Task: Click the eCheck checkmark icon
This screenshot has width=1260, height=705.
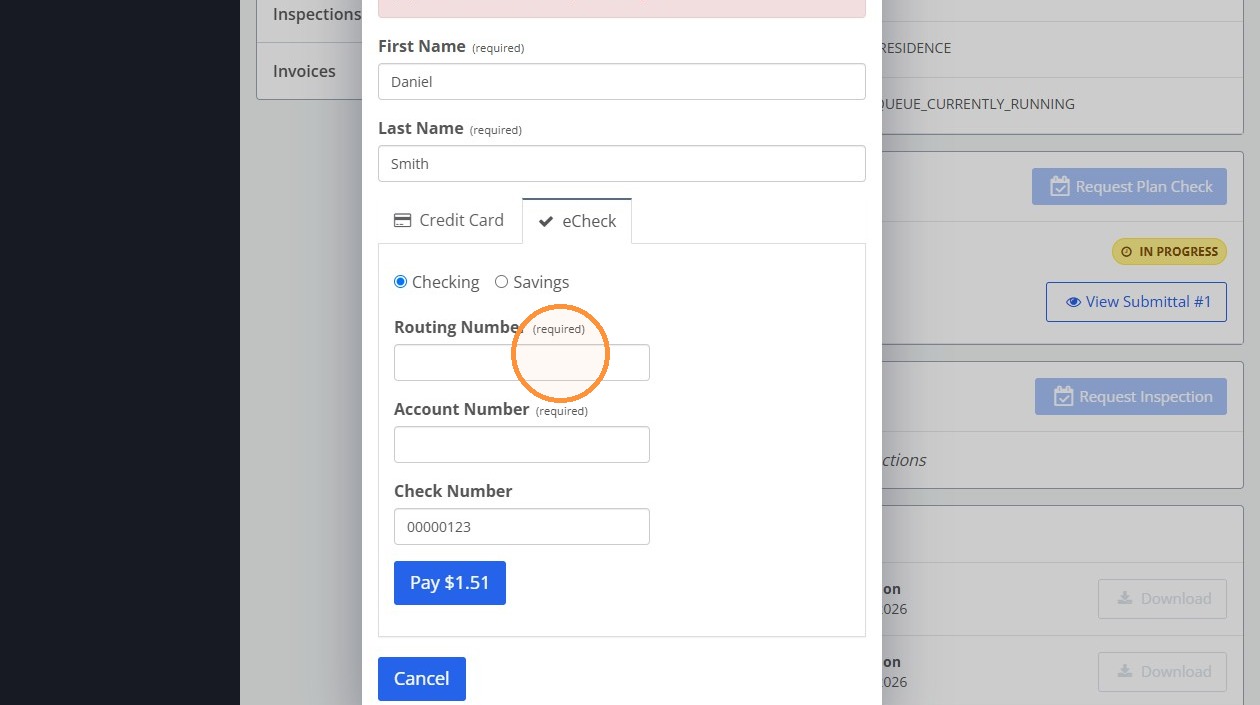Action: coord(546,222)
